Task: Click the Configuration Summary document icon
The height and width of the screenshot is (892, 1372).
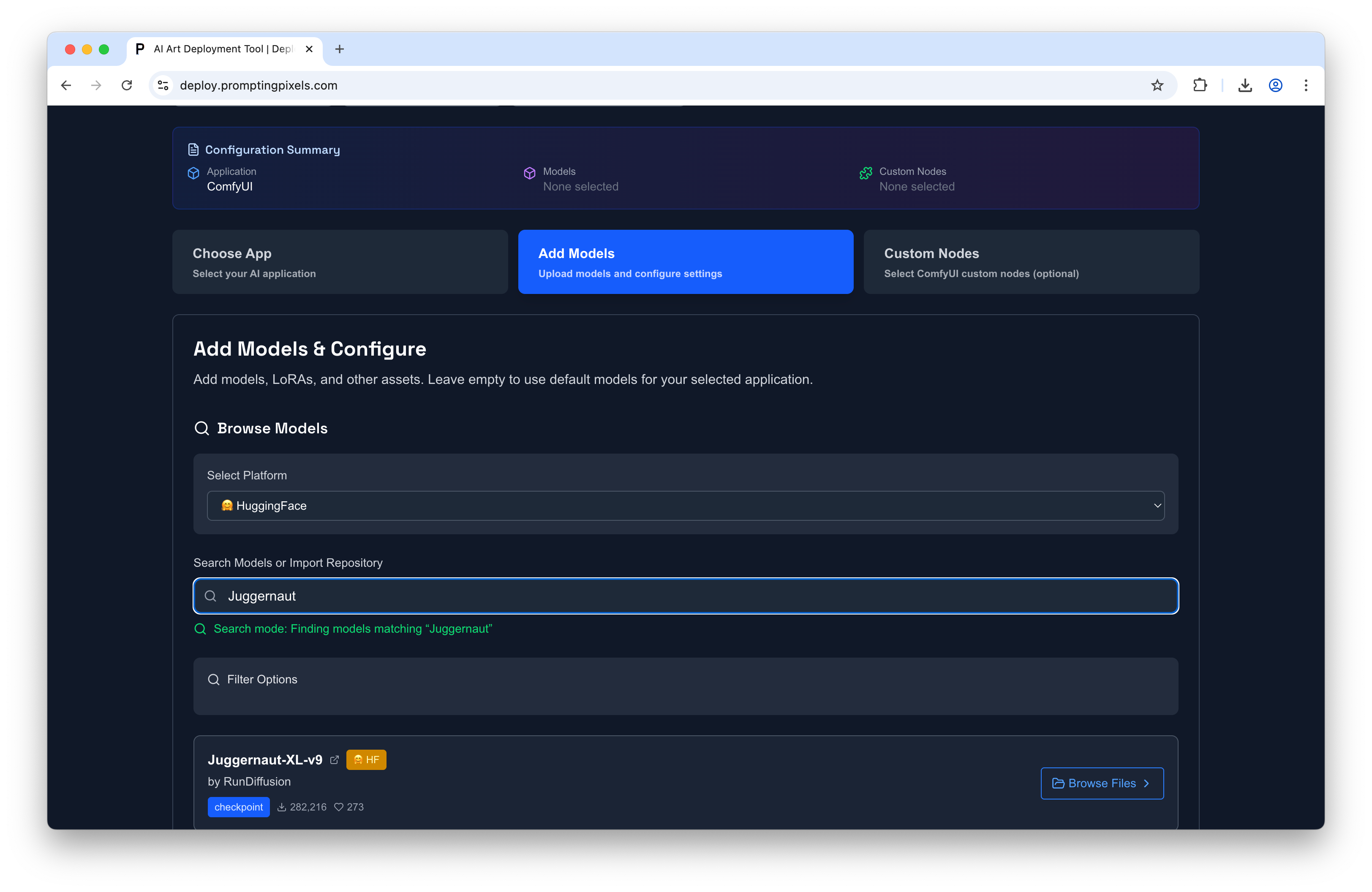Action: coord(193,150)
